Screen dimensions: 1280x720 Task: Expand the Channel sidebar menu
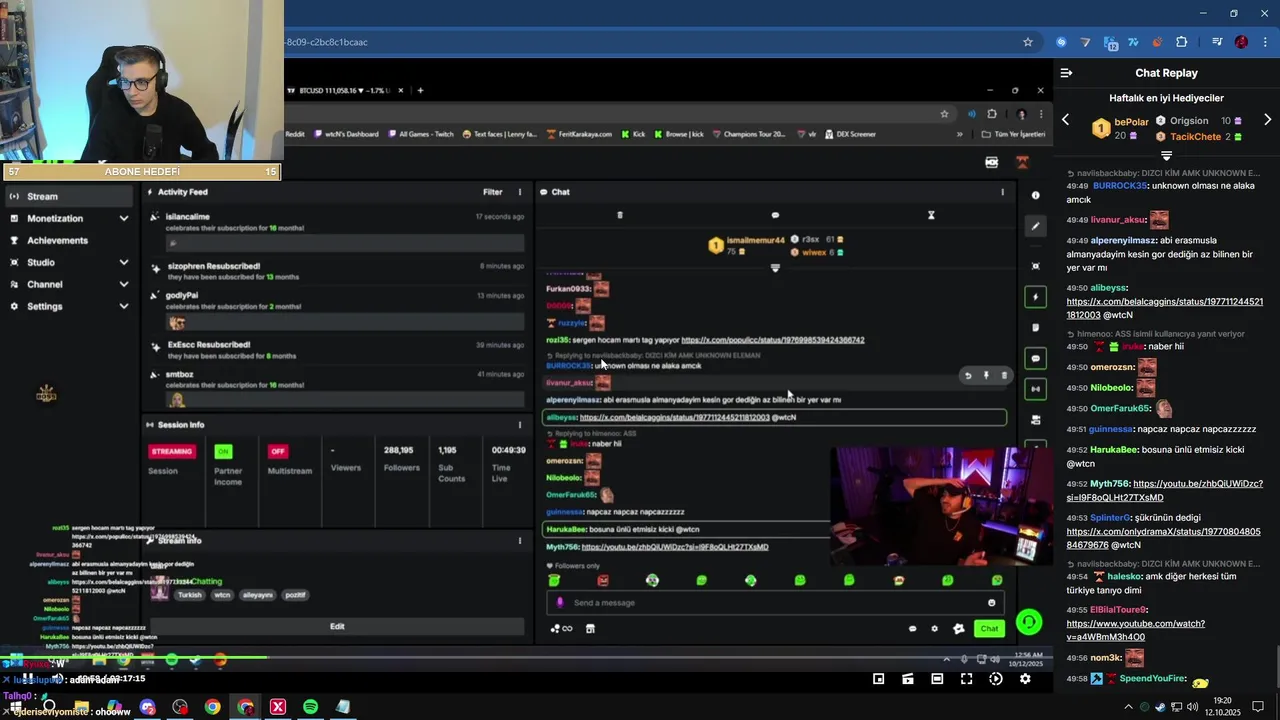tap(68, 284)
